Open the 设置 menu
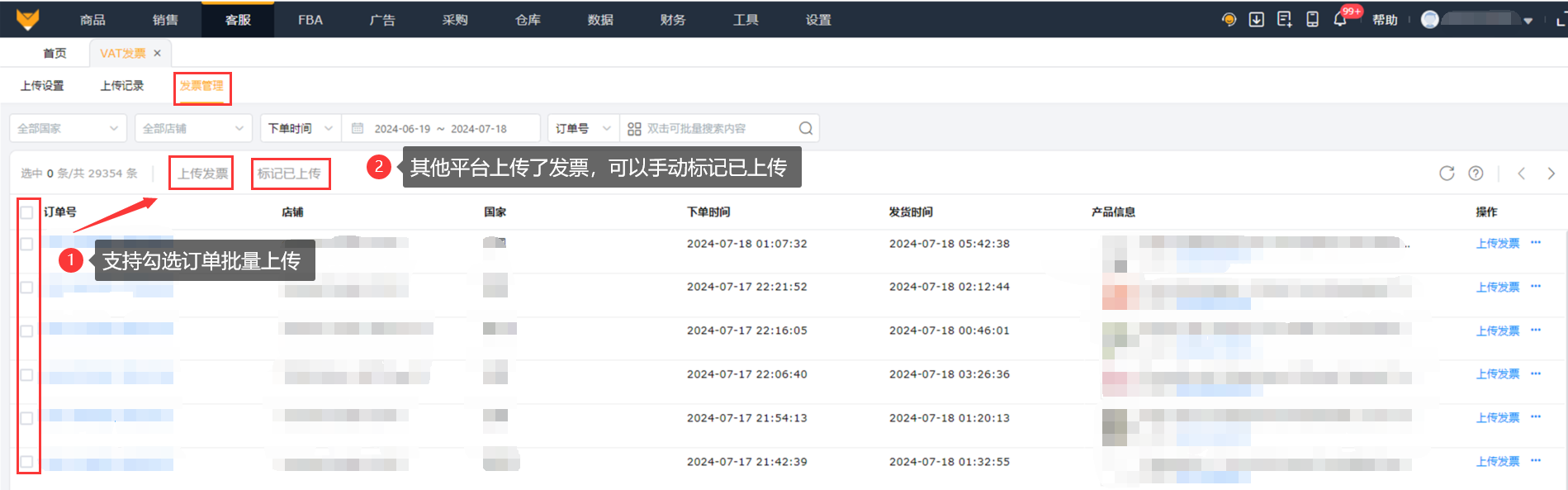 (x=818, y=20)
